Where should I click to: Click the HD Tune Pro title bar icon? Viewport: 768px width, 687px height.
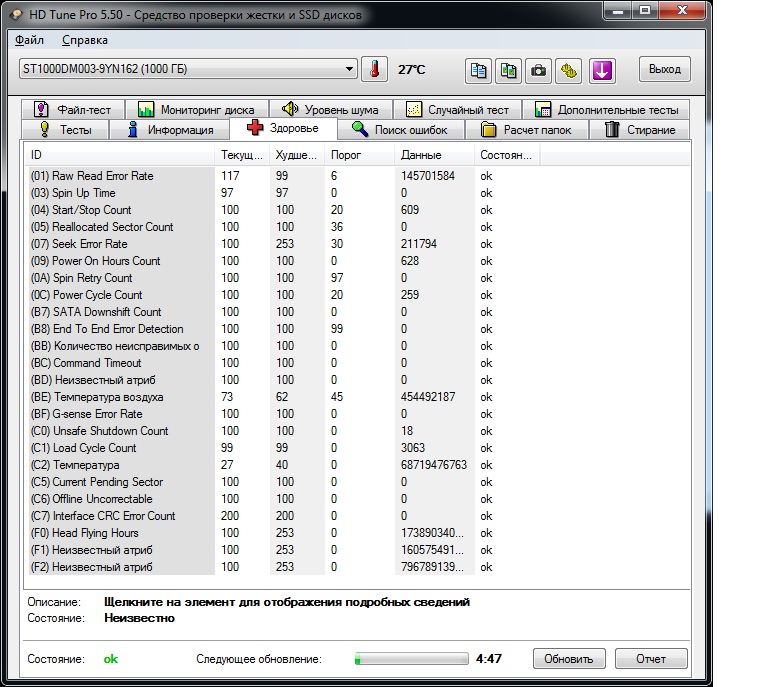(16, 15)
